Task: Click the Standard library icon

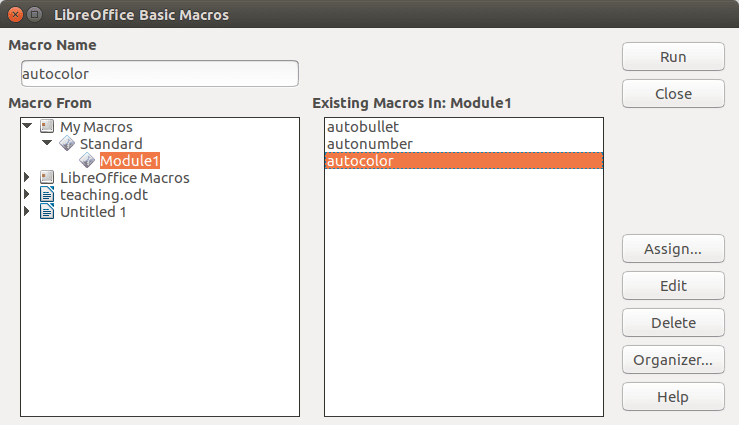Action: [x=67, y=144]
